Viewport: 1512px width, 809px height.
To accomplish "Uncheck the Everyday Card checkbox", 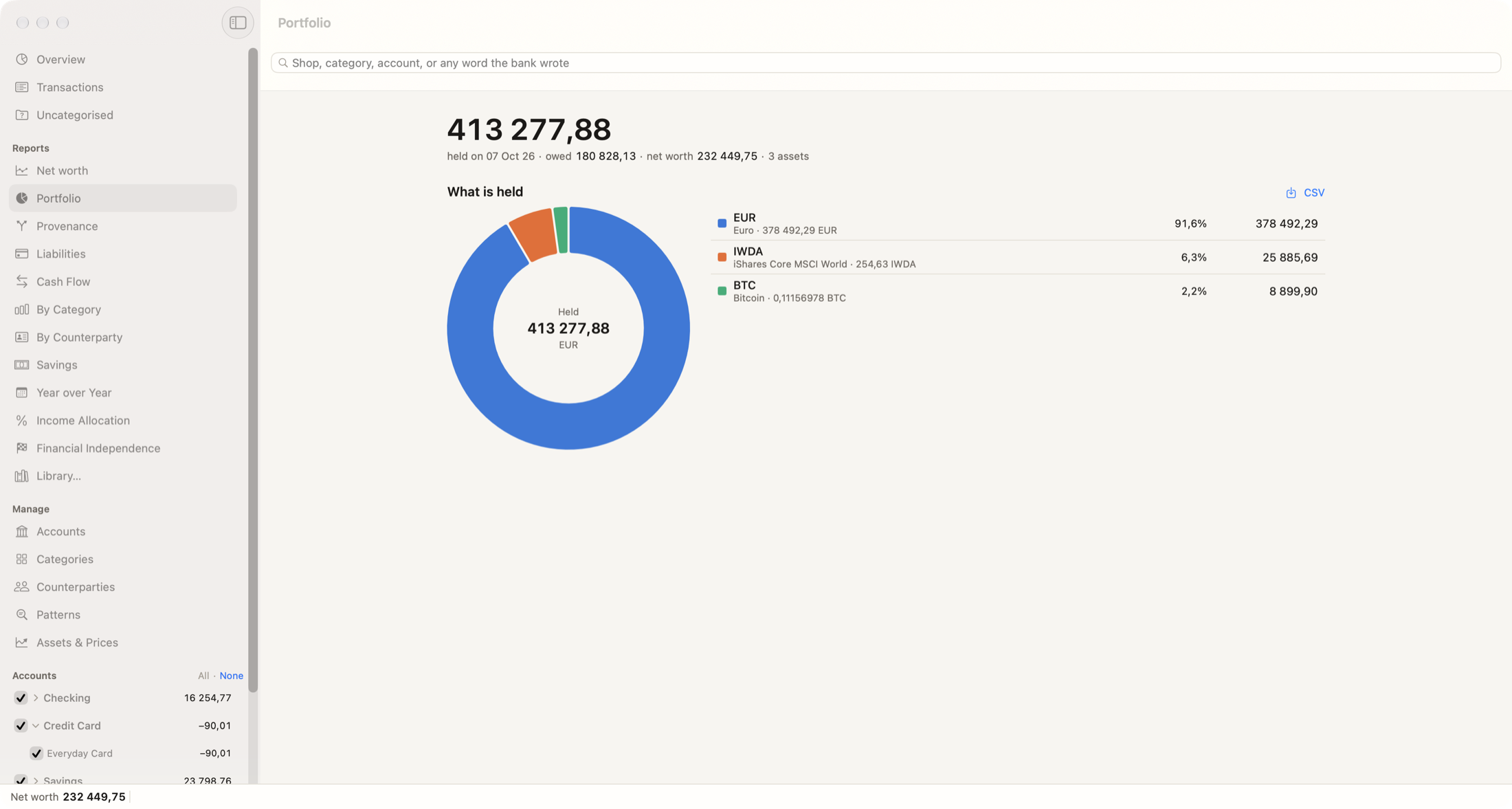I will pyautogui.click(x=36, y=753).
